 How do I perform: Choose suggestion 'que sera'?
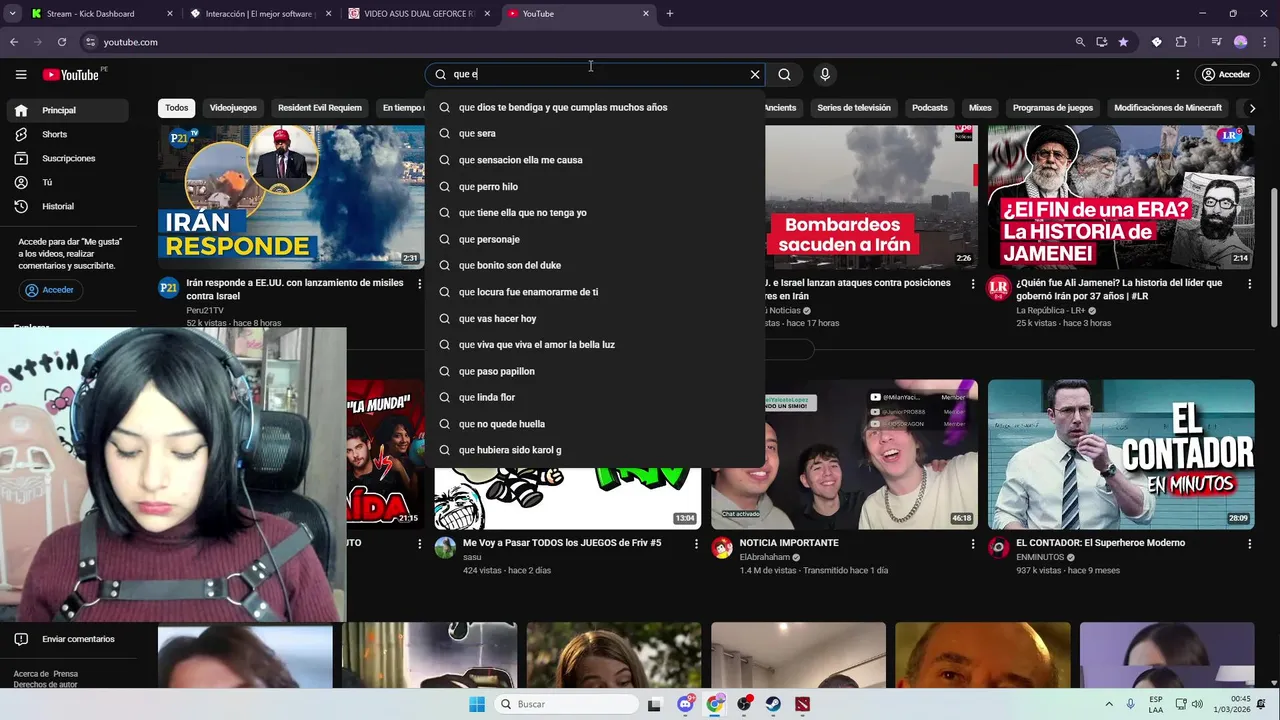coord(595,133)
